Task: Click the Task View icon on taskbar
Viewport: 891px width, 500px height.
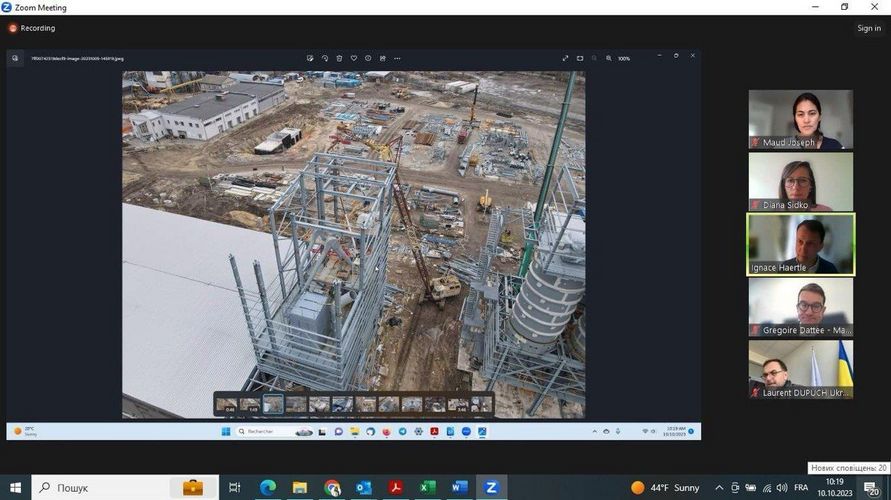Action: point(235,488)
